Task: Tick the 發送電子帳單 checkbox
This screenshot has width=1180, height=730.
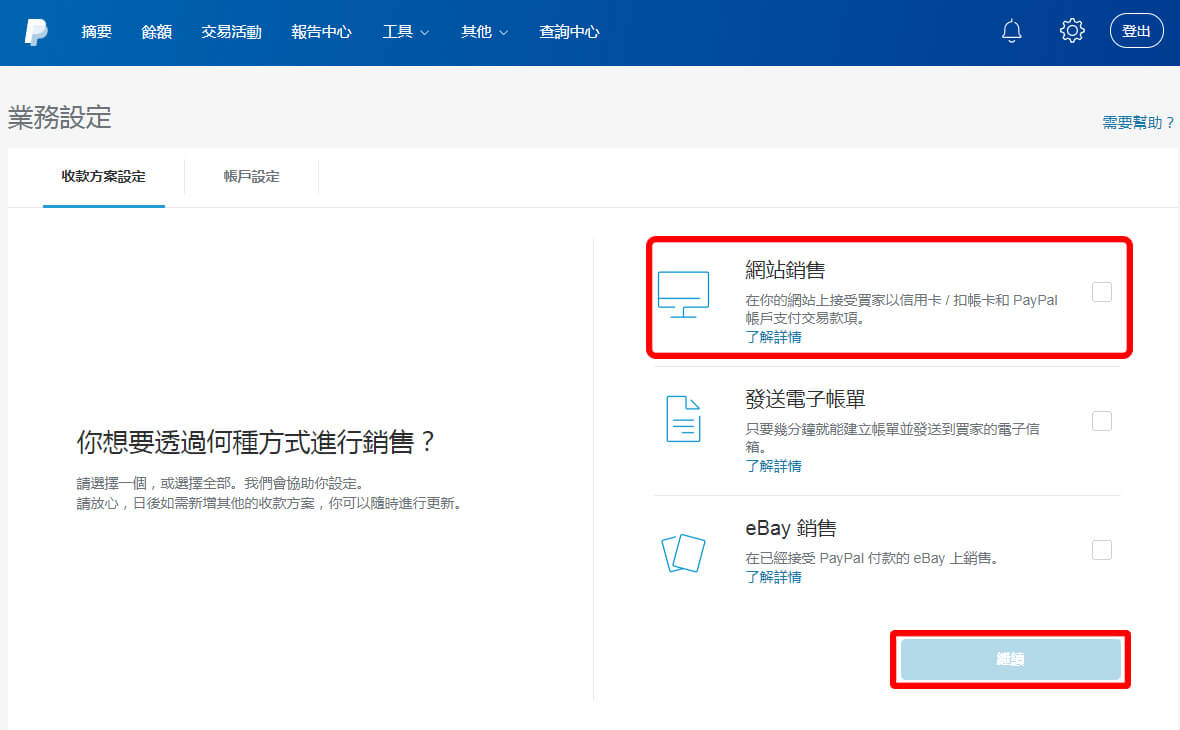Action: pyautogui.click(x=1102, y=421)
